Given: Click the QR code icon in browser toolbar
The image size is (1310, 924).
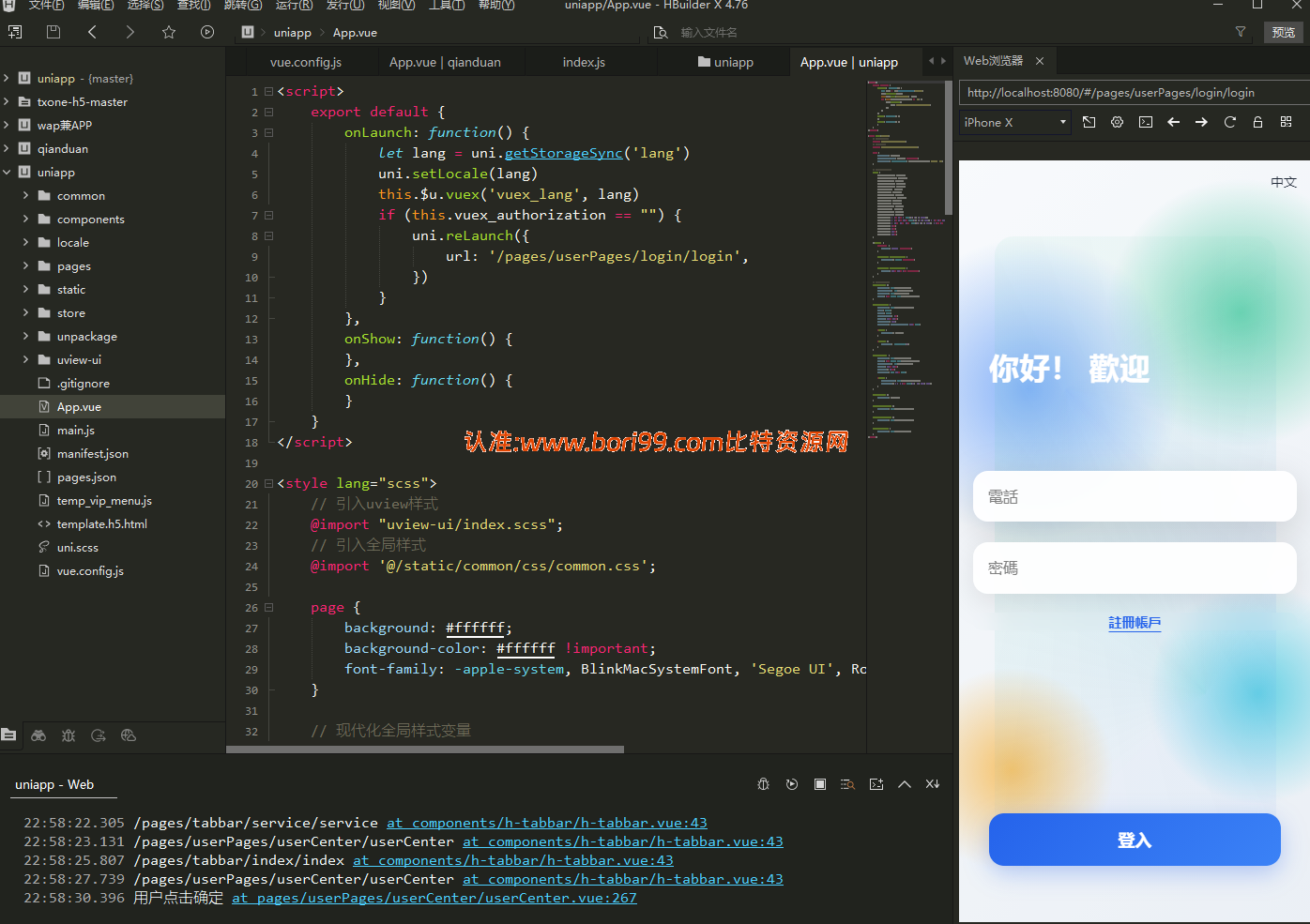Looking at the screenshot, I should coord(1286,122).
